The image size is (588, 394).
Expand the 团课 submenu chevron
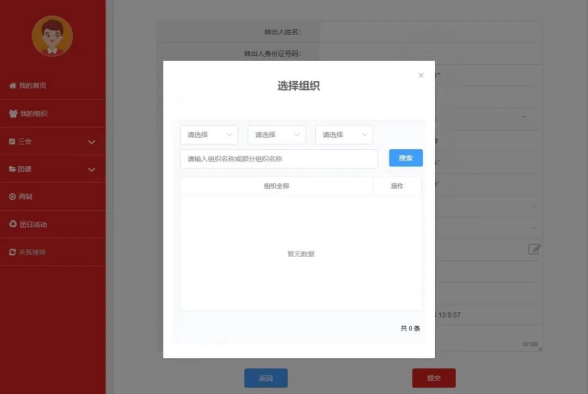click(92, 169)
